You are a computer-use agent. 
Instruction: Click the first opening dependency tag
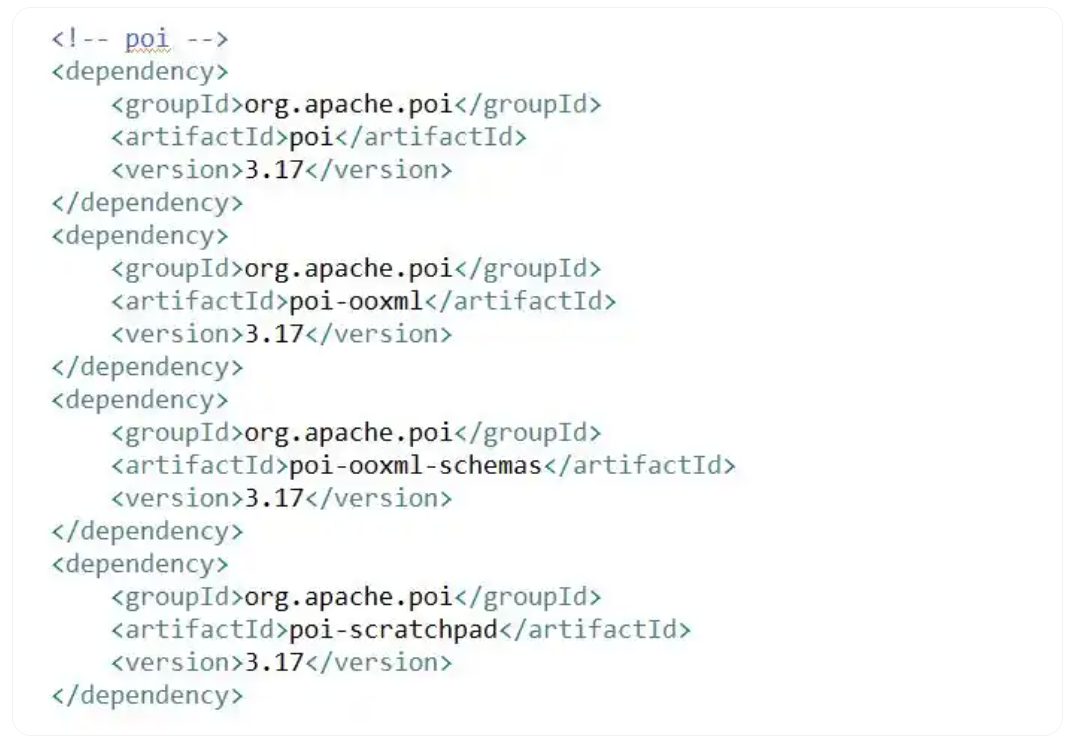(140, 71)
